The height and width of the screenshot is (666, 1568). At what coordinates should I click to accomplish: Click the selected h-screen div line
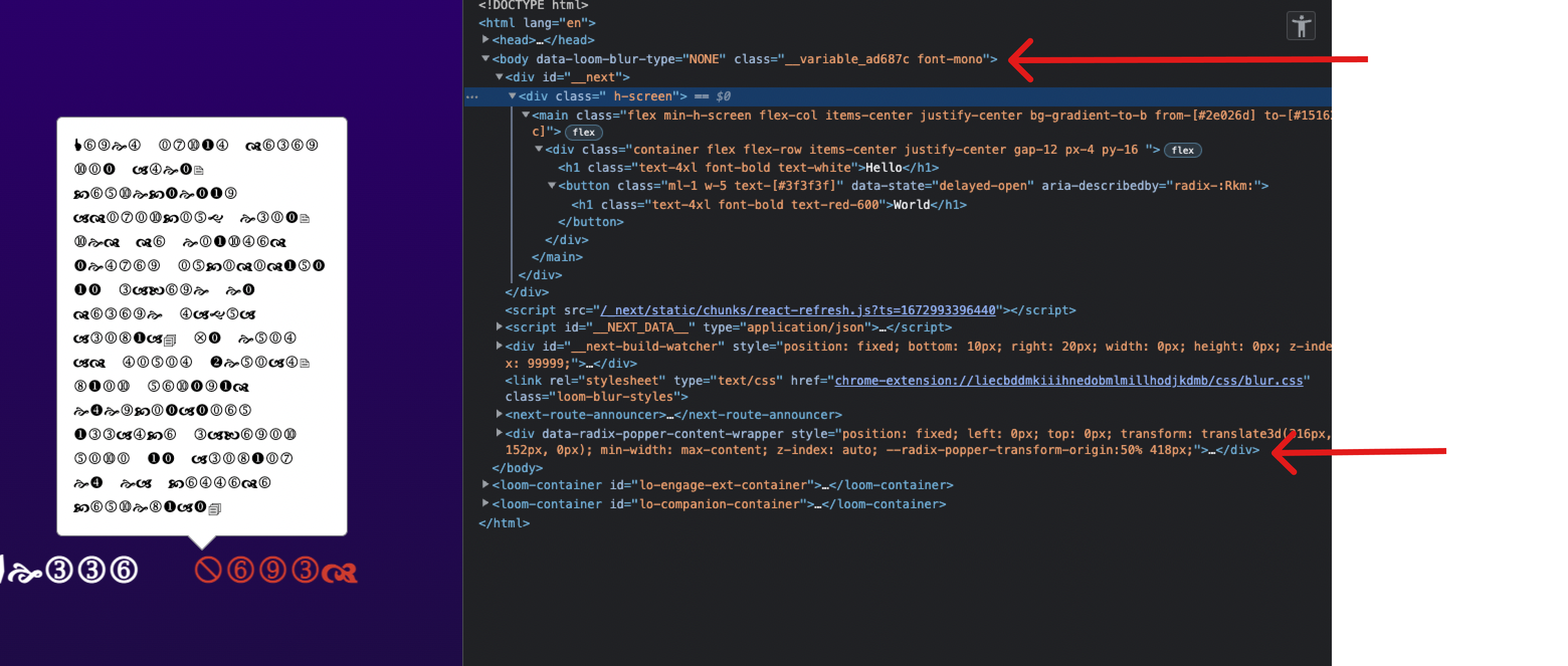click(x=609, y=96)
